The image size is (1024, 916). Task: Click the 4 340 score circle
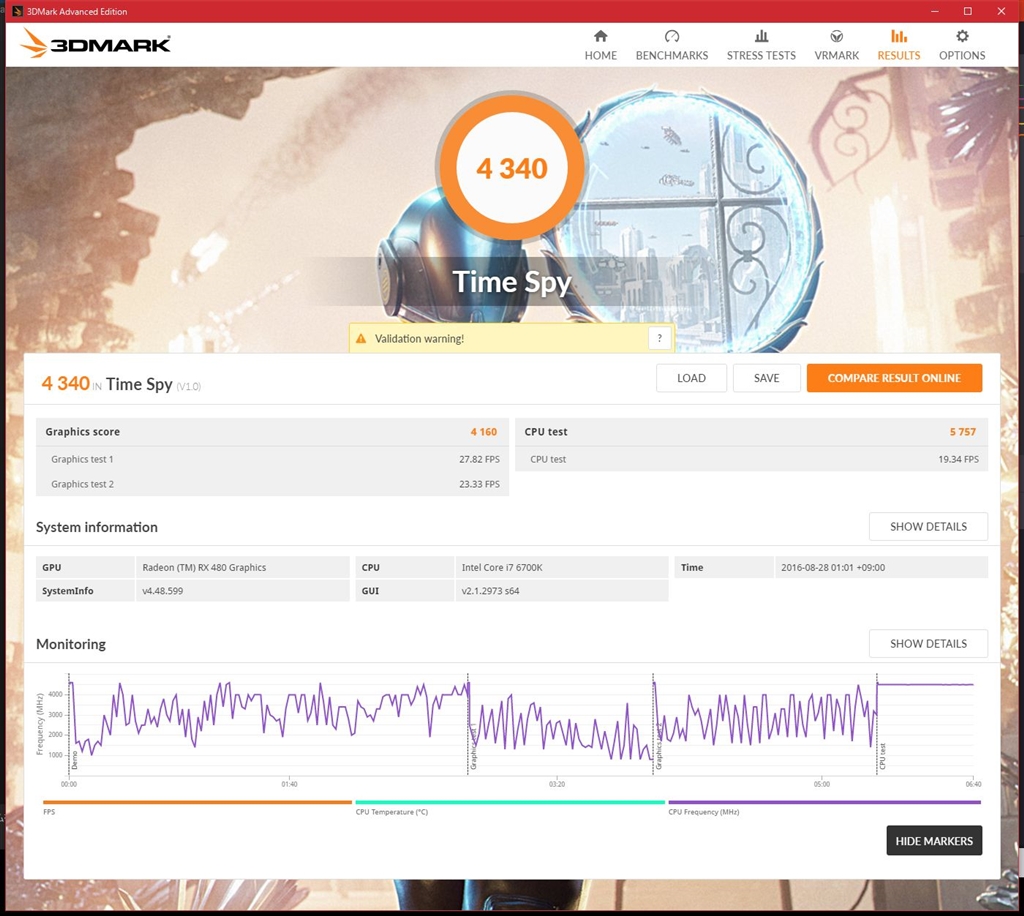click(x=511, y=168)
